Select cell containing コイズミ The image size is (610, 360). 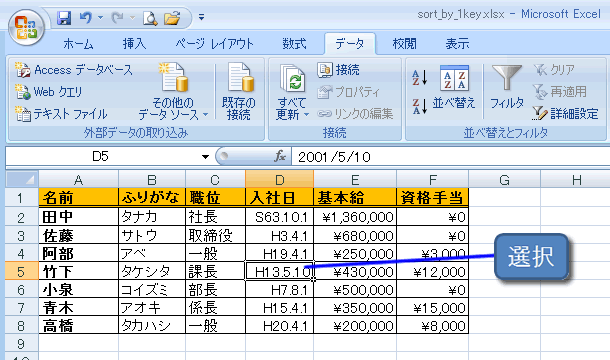point(152,290)
